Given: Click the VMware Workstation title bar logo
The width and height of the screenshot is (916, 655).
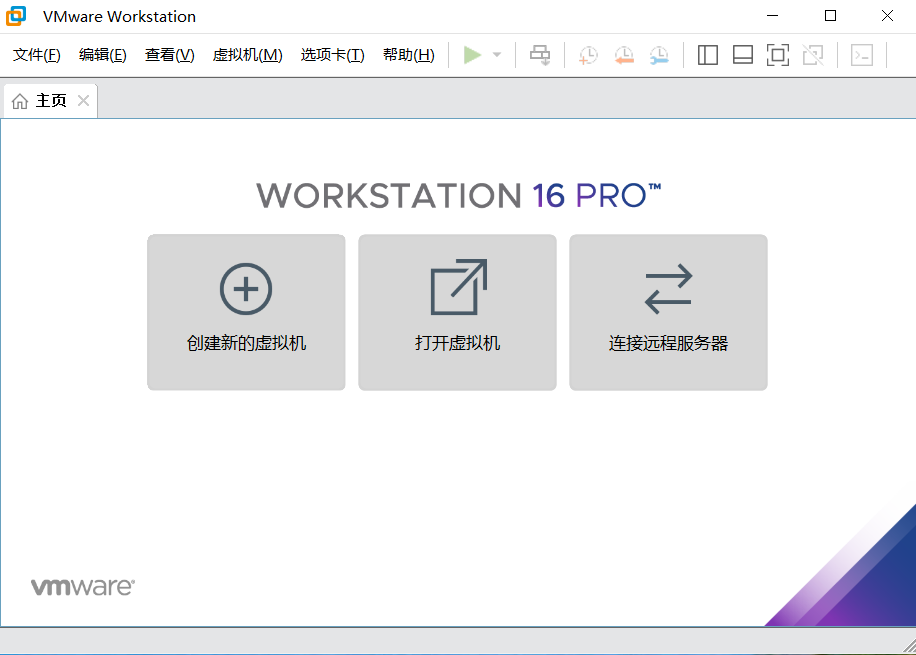Looking at the screenshot, I should coord(16,16).
